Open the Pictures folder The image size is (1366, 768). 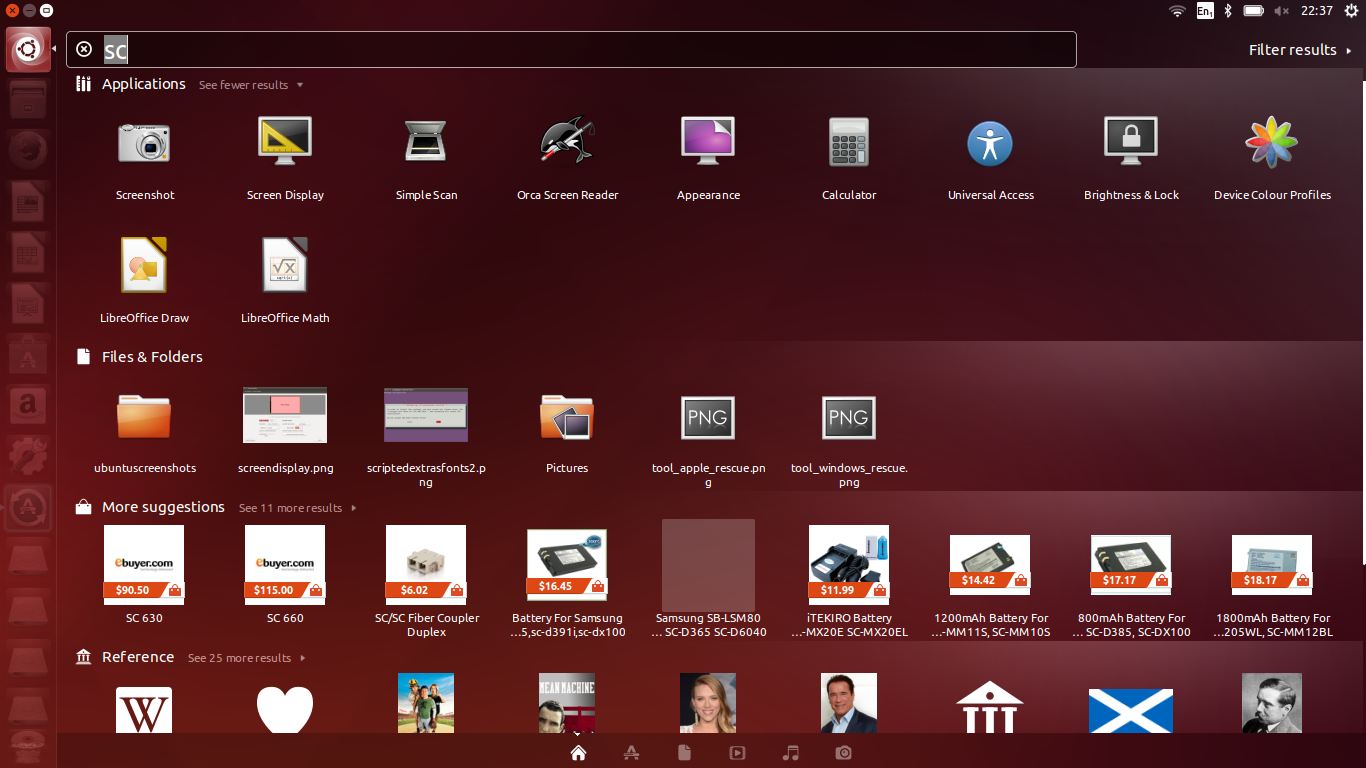click(567, 432)
